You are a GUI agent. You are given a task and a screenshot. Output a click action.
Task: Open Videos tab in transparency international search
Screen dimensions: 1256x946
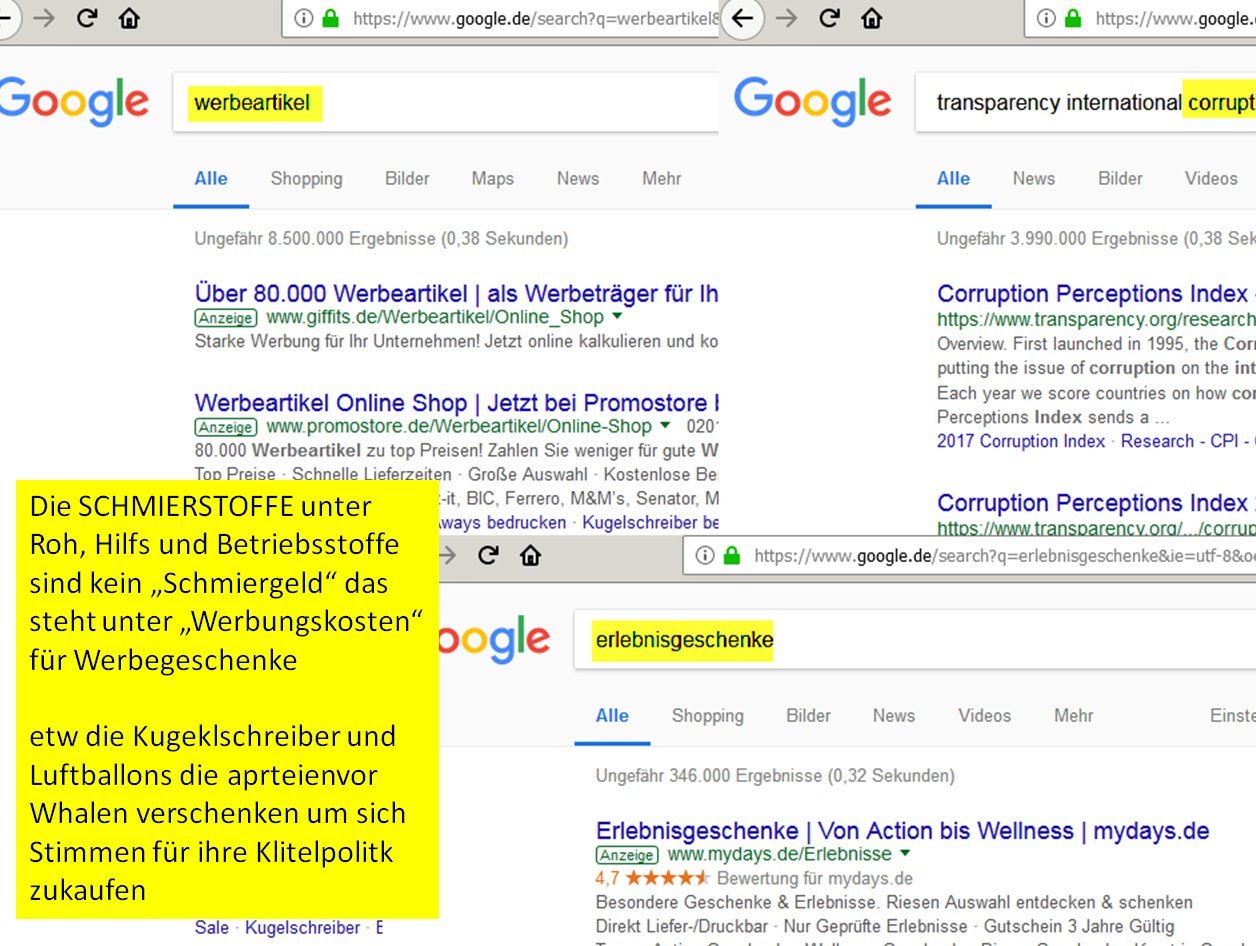point(1211,179)
